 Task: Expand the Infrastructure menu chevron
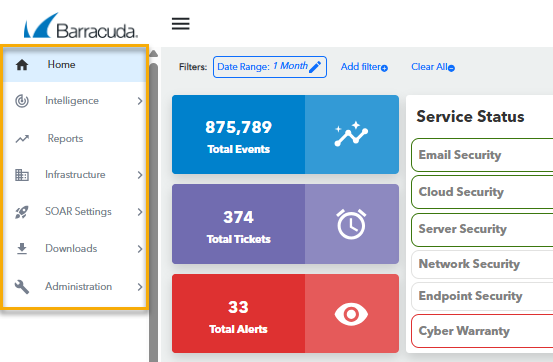(140, 175)
